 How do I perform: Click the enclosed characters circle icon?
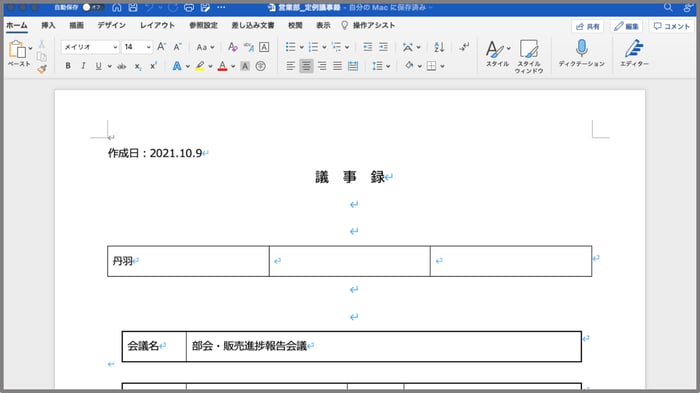pyautogui.click(x=261, y=66)
